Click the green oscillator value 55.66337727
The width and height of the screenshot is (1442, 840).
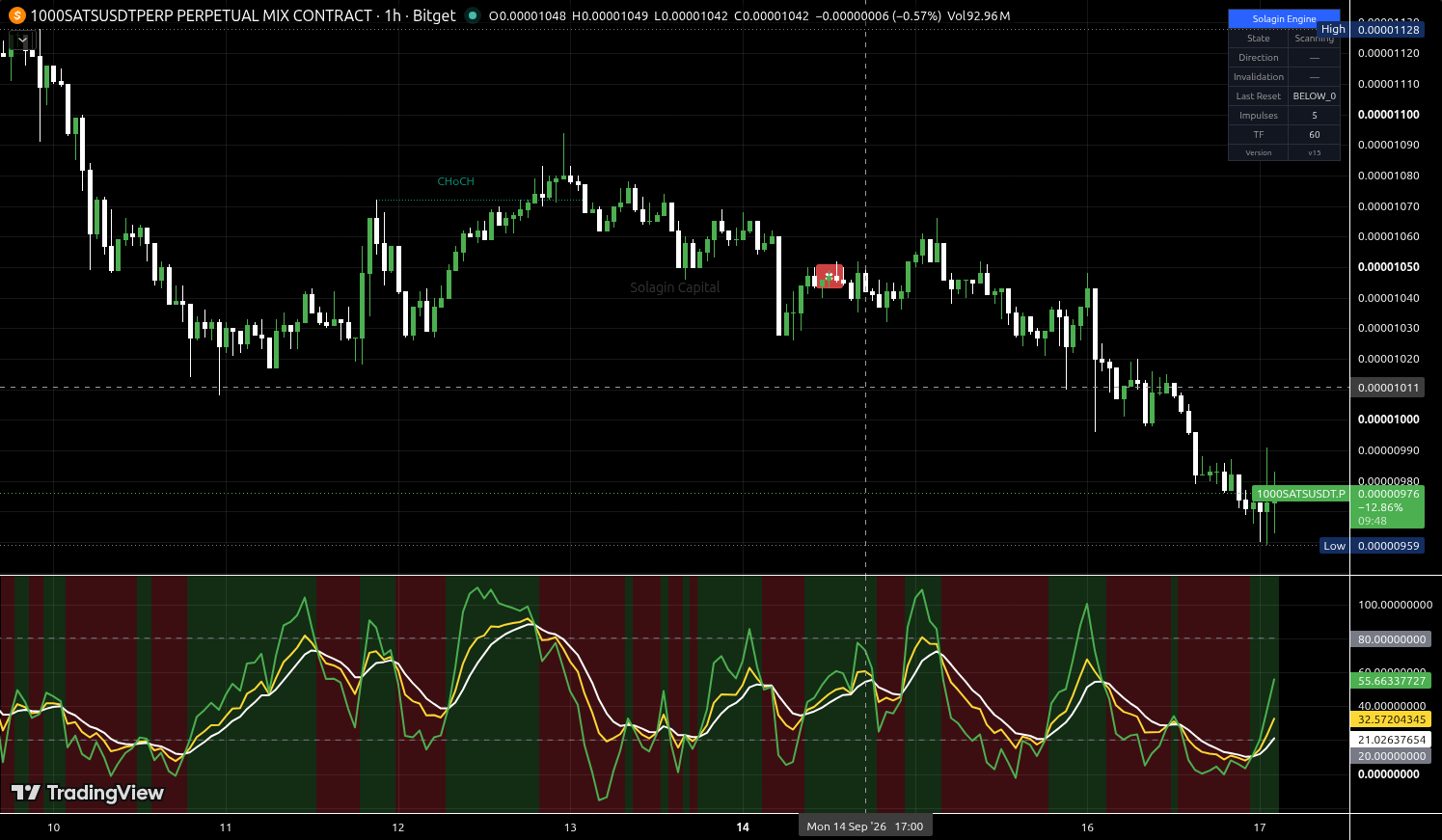[1391, 681]
